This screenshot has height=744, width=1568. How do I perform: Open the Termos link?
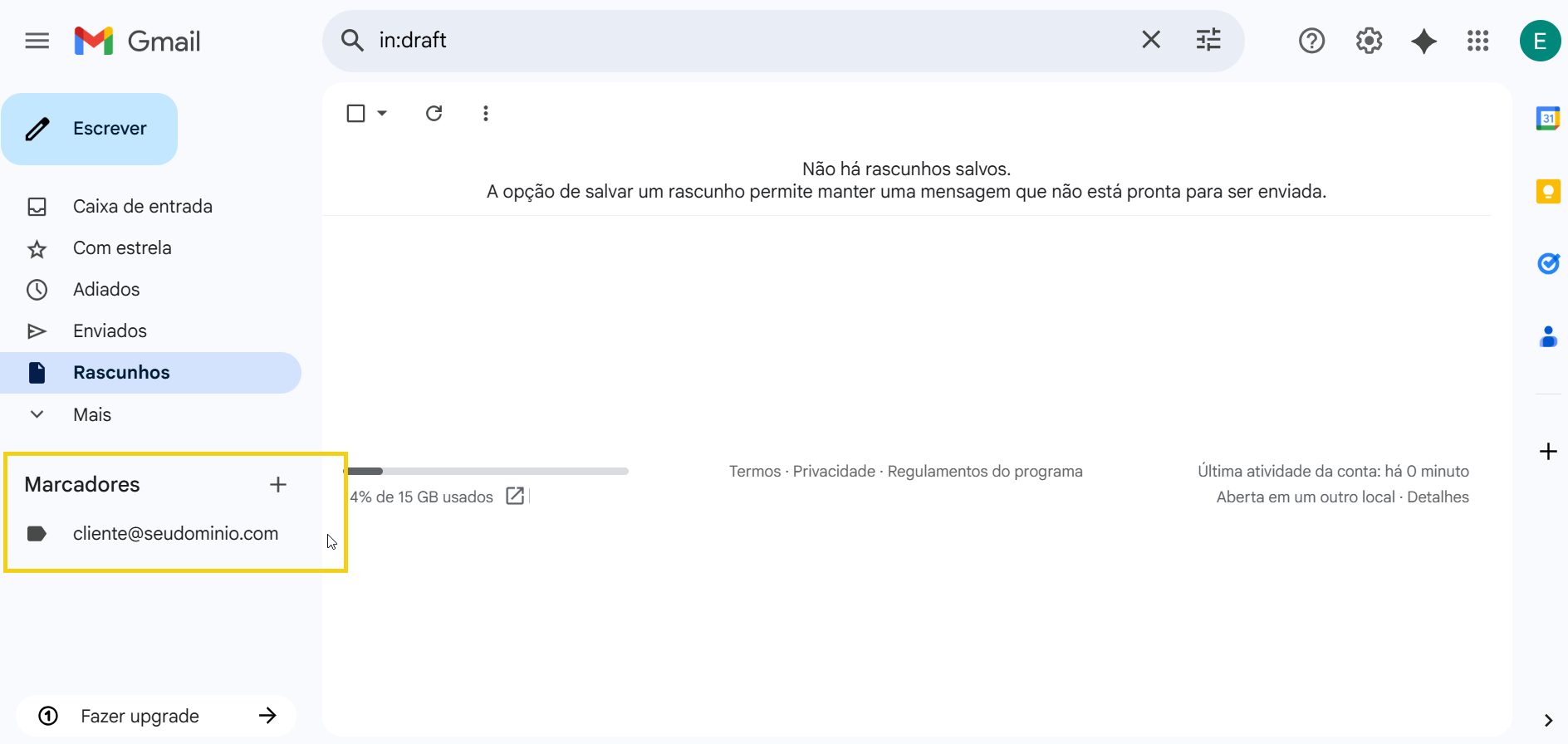pyautogui.click(x=755, y=471)
